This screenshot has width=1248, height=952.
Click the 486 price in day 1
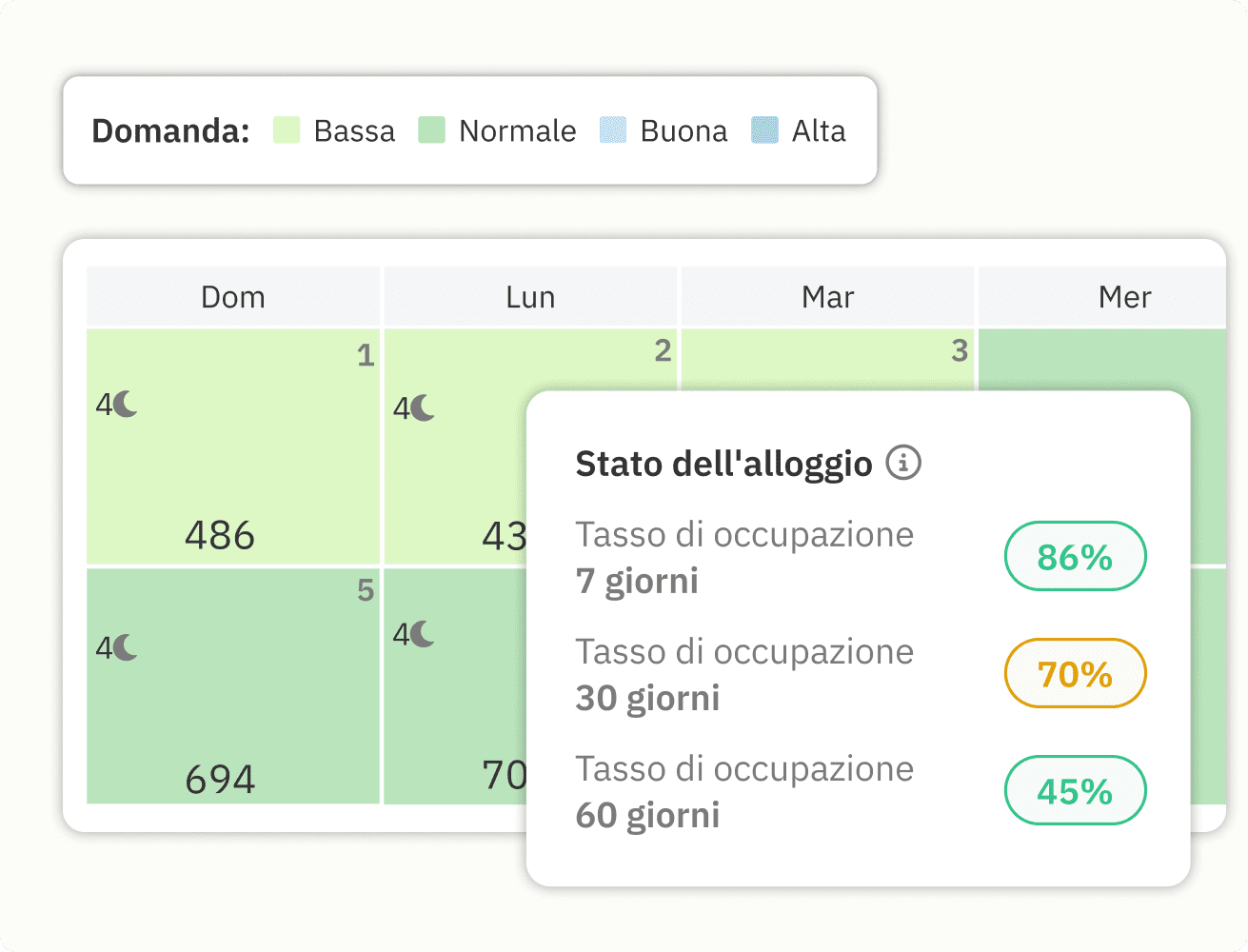(x=218, y=534)
